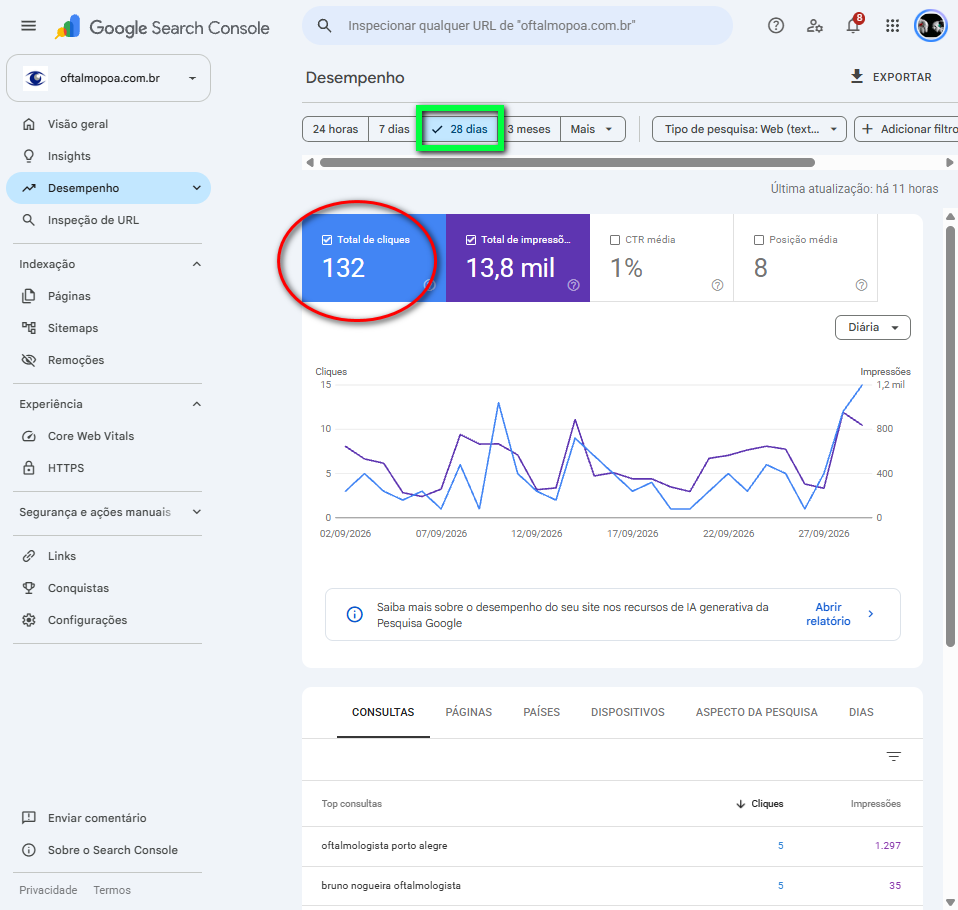Click the Conquistas trophy icon
Viewport: 958px width, 910px height.
29,588
